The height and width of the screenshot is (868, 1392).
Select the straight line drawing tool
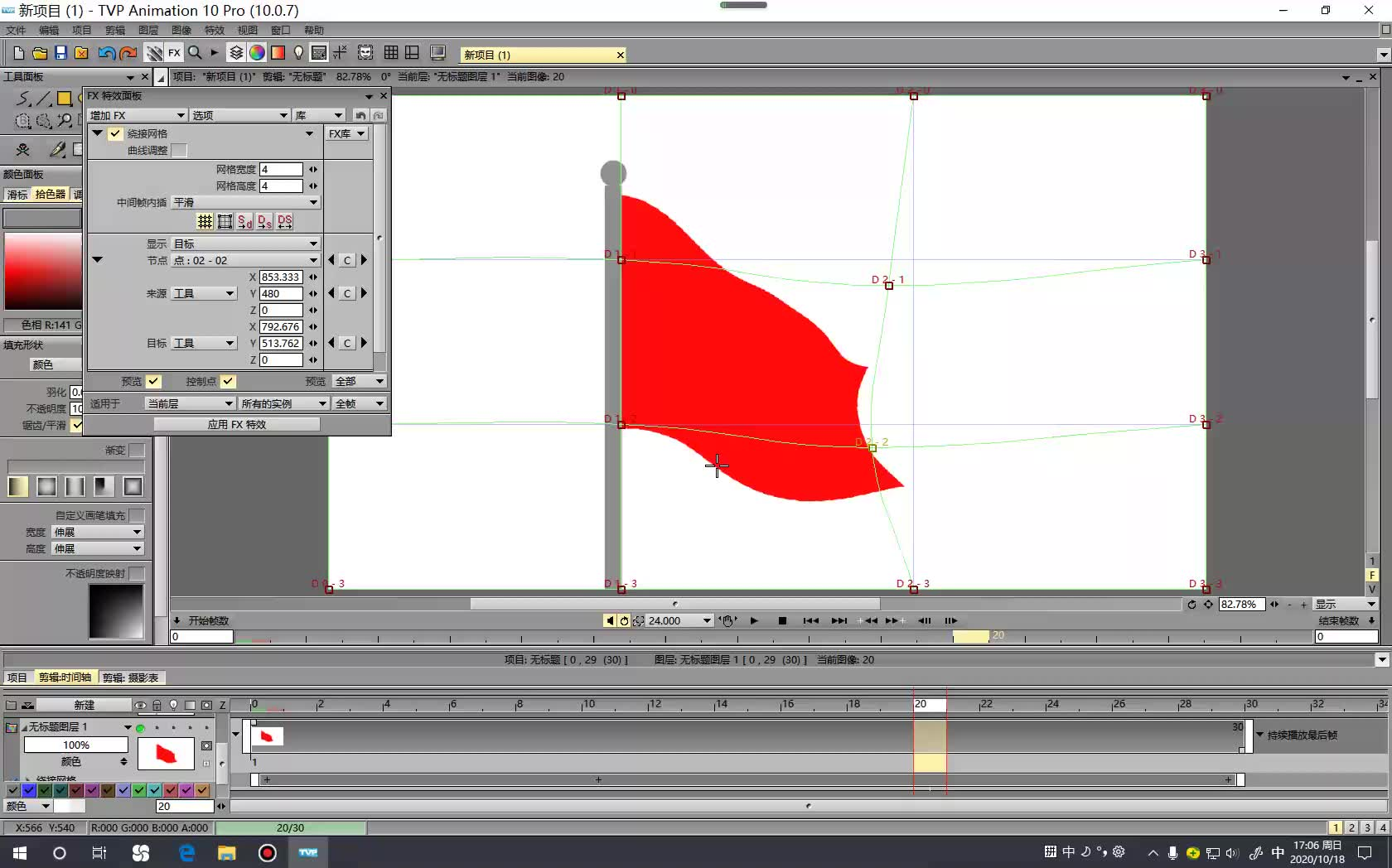click(43, 99)
